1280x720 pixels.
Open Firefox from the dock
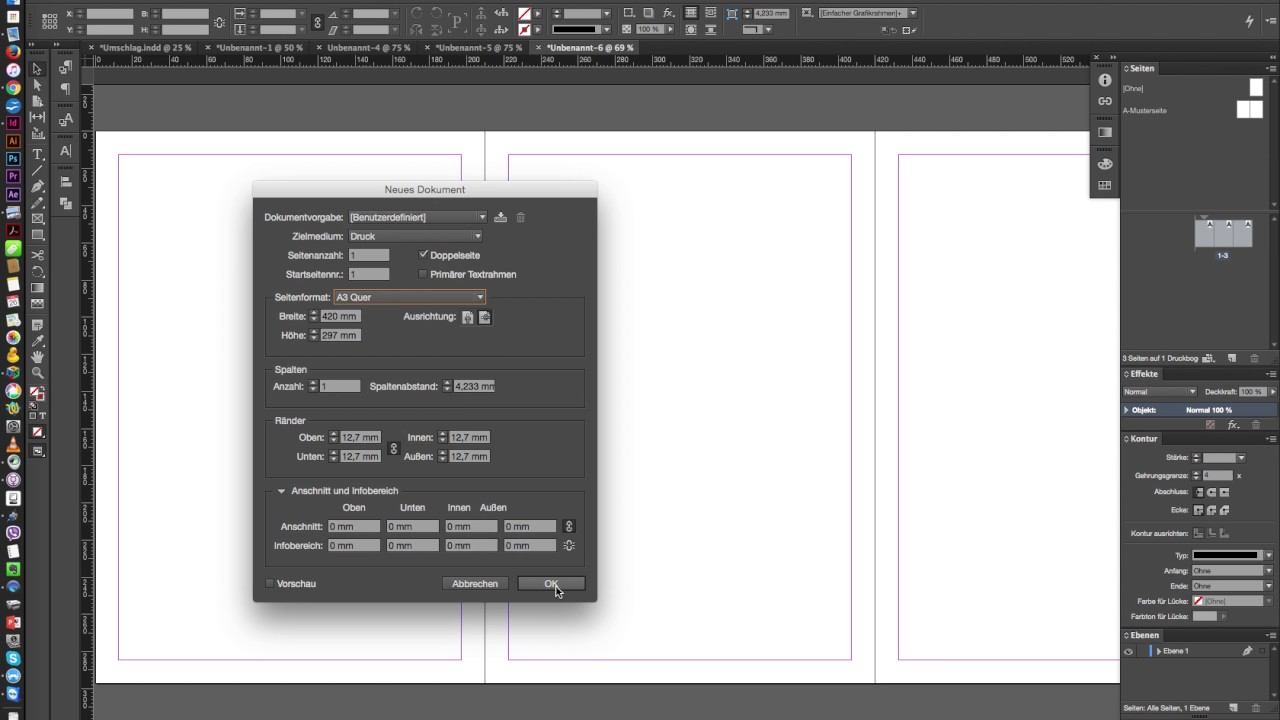point(13,51)
